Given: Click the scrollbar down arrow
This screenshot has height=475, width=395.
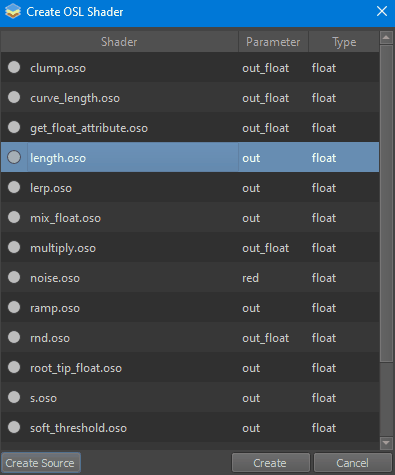Looking at the screenshot, I should pyautogui.click(x=386, y=443).
